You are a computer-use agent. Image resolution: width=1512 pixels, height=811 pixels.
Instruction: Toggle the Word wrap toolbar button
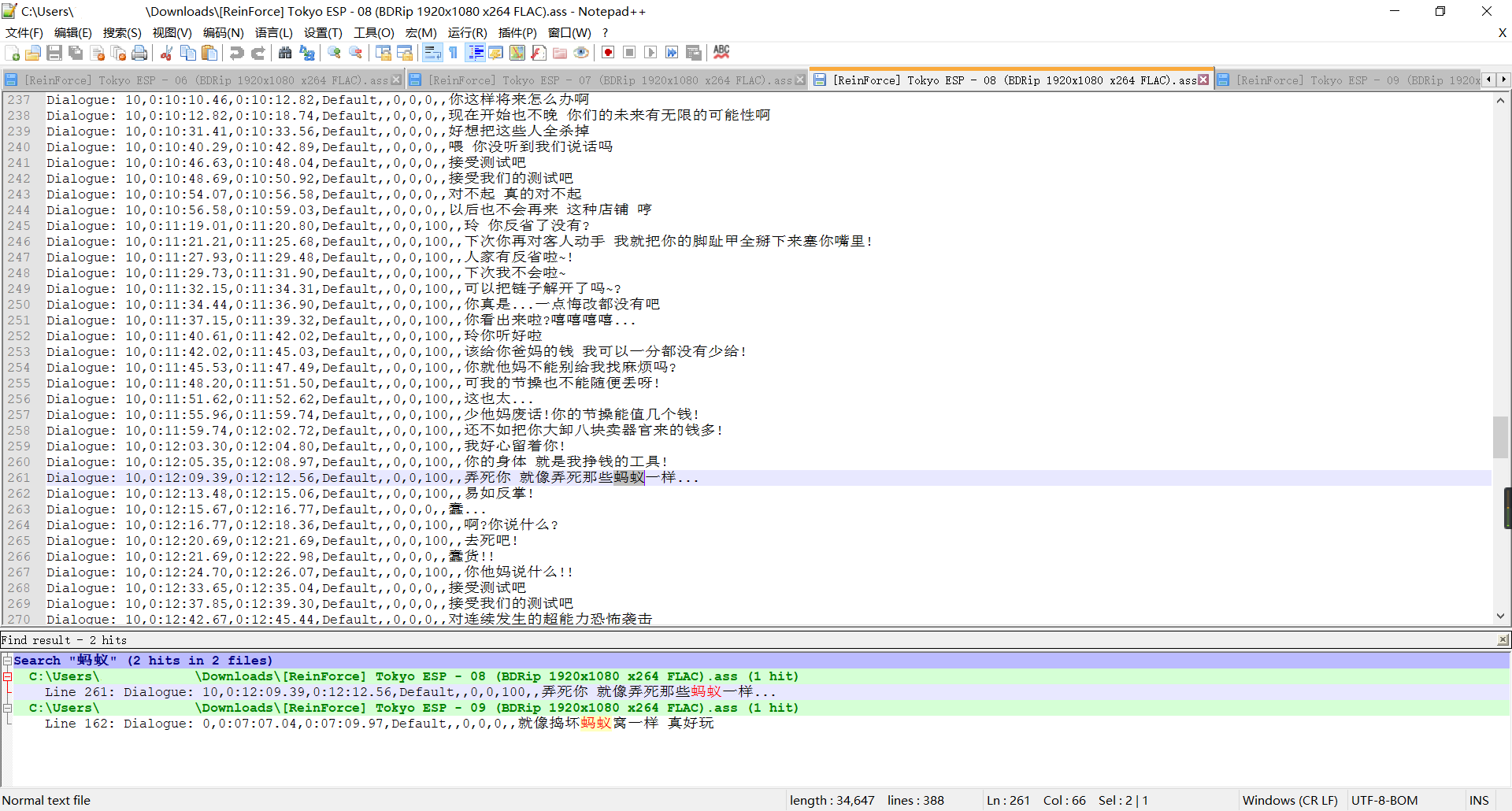coord(432,53)
